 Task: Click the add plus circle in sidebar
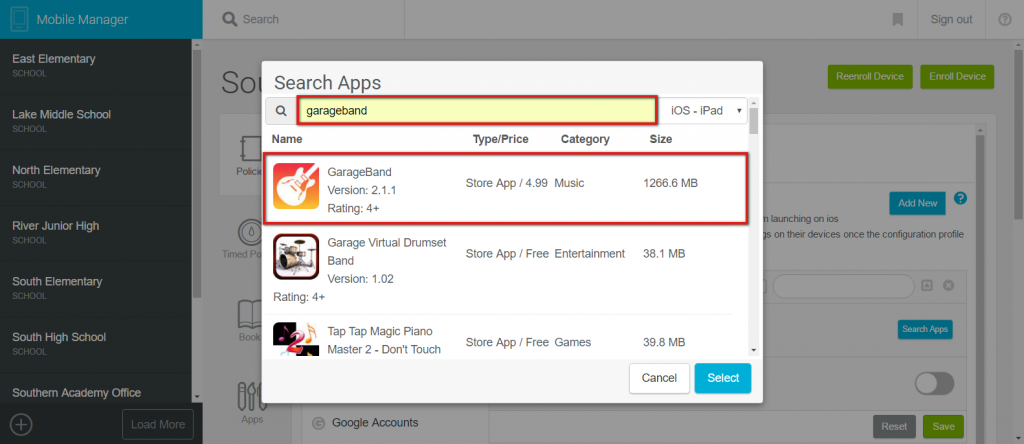point(21,424)
